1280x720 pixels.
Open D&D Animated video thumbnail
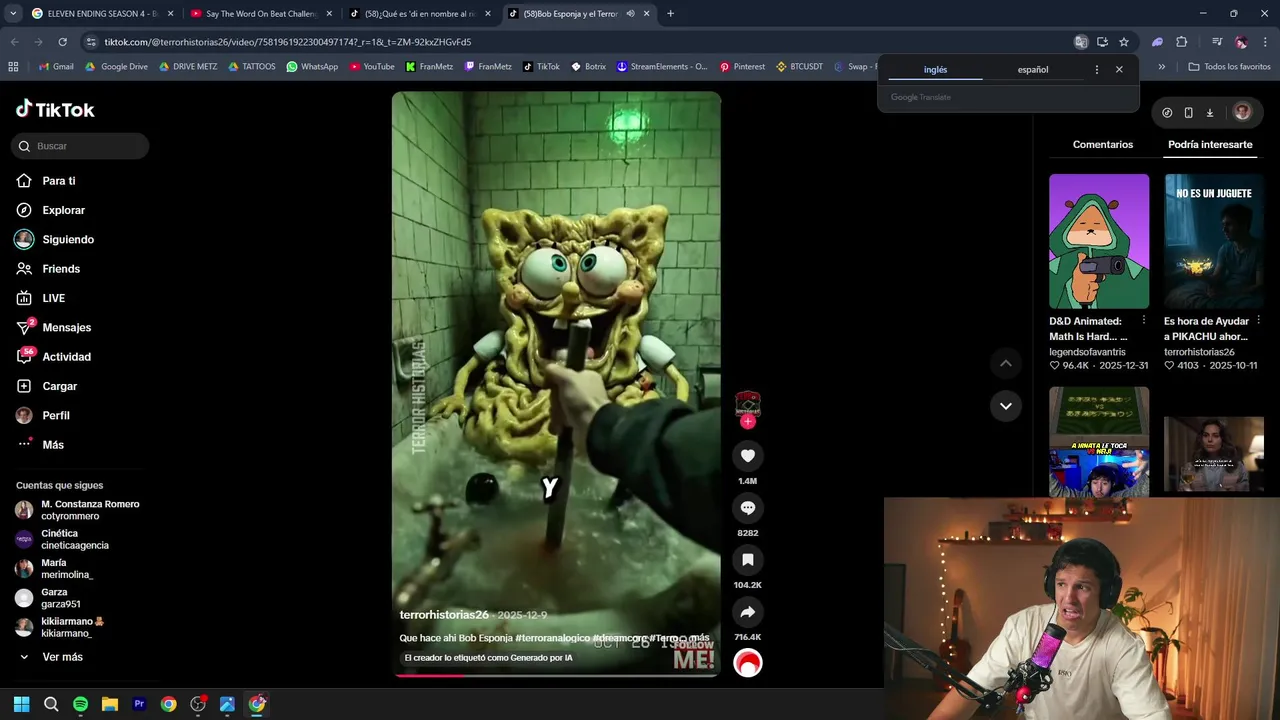1099,241
